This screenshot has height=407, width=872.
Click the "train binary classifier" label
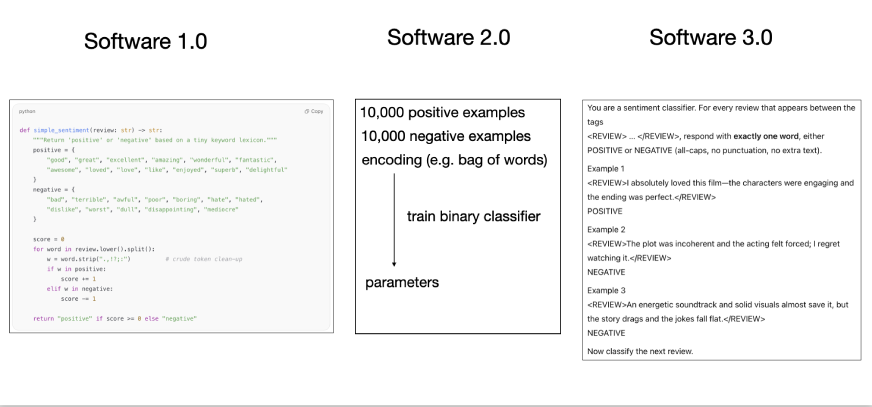pyautogui.click(x=474, y=216)
